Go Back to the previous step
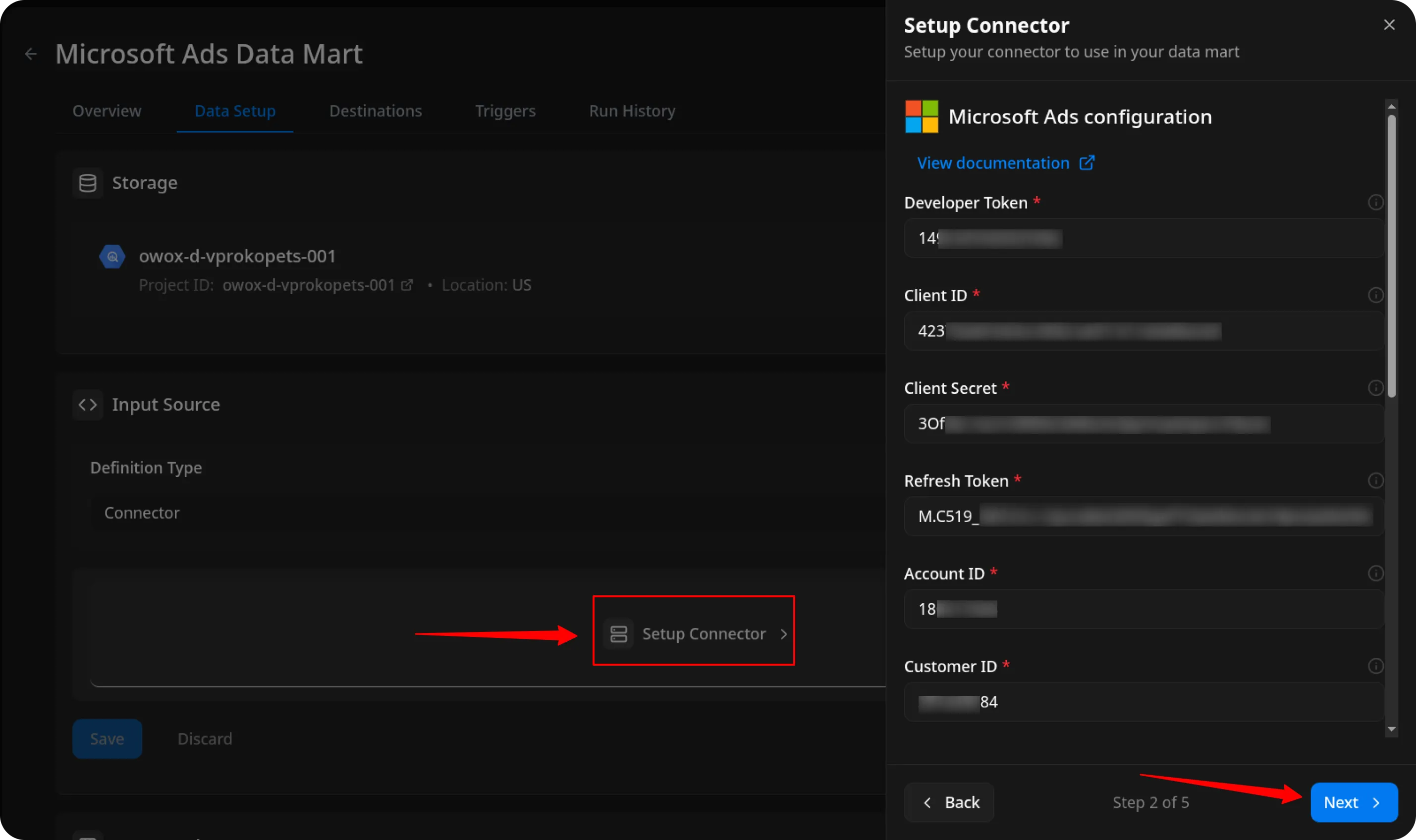 pos(949,802)
